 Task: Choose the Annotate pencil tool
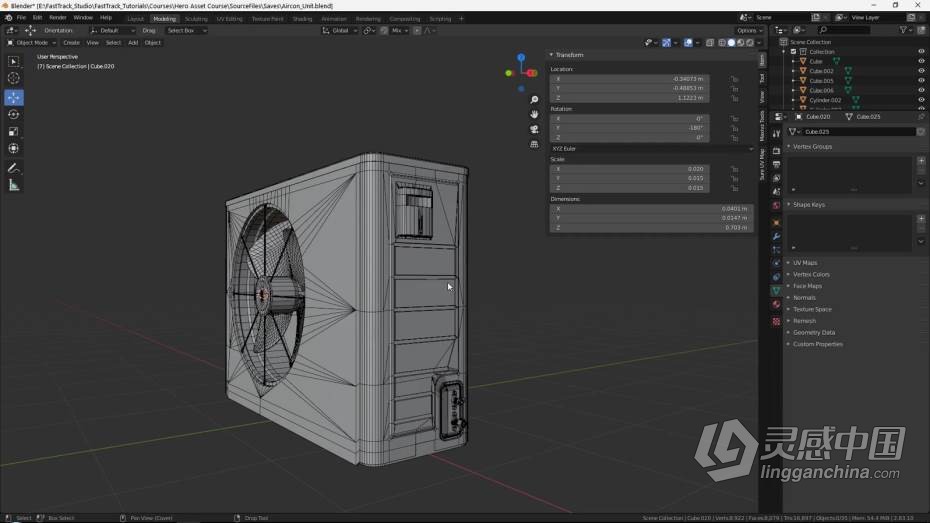14,168
